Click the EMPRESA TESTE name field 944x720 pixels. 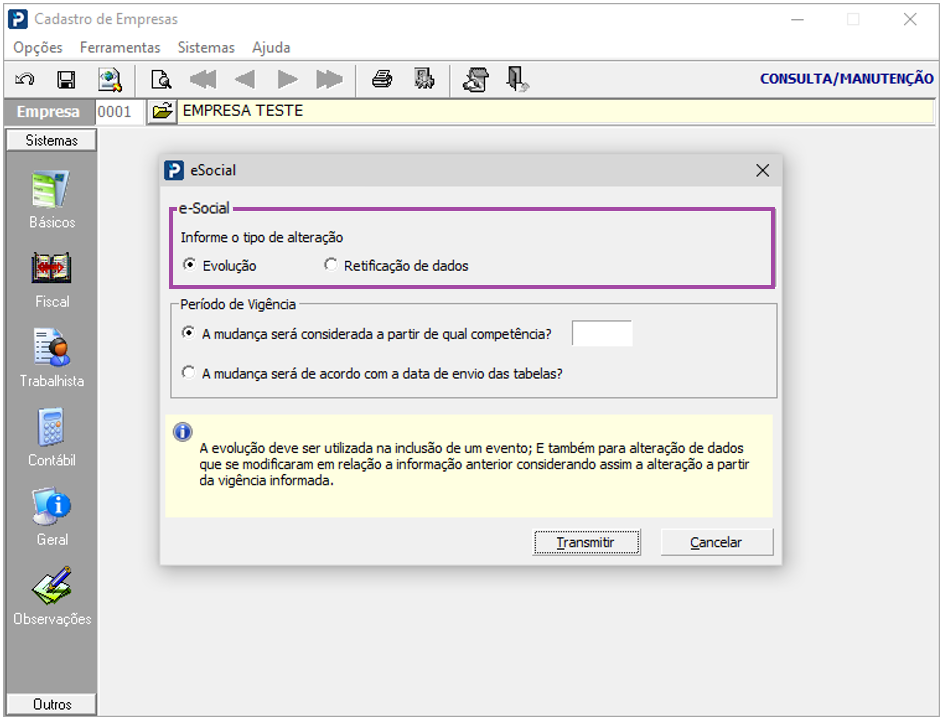[555, 111]
